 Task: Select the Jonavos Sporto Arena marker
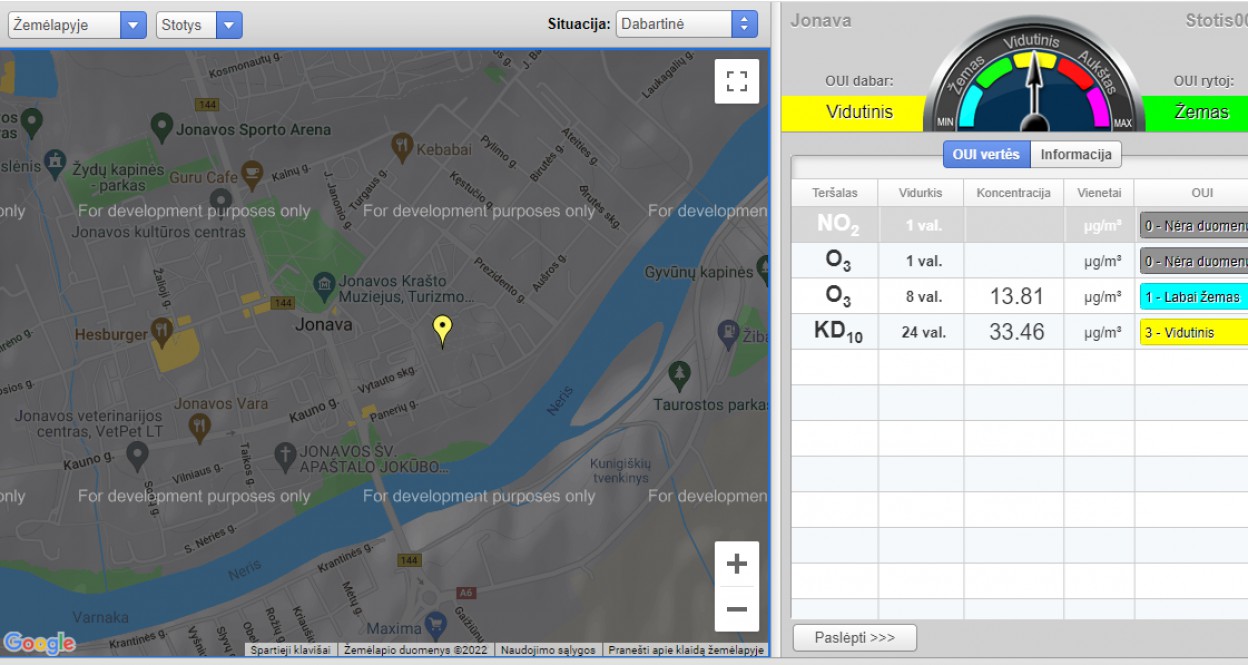[162, 126]
